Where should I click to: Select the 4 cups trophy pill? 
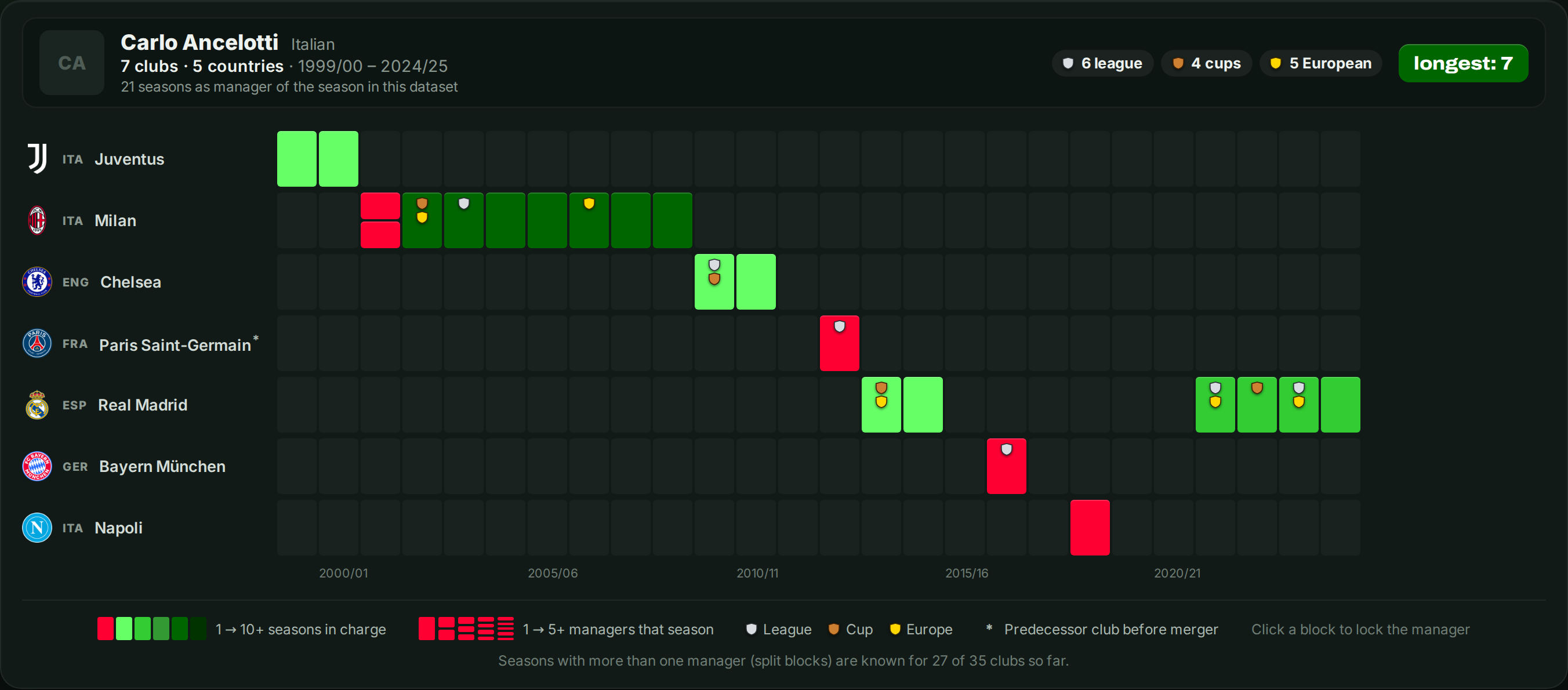(x=1206, y=63)
